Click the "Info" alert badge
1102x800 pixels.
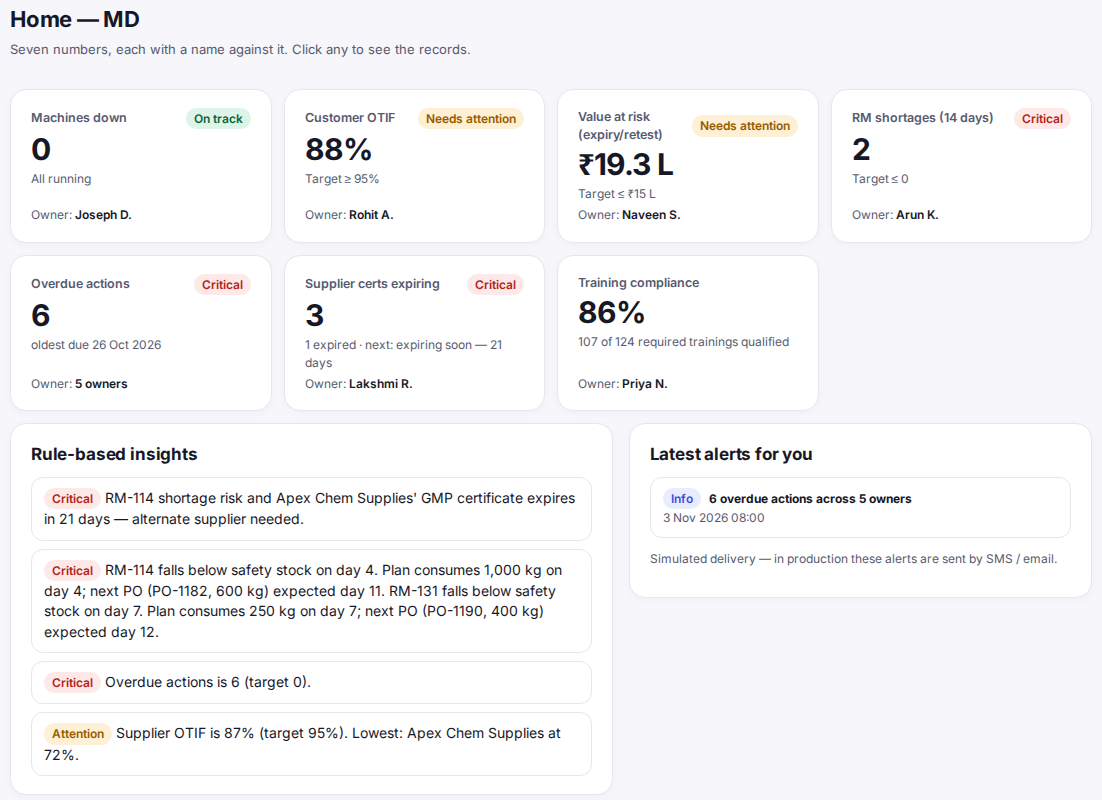tap(682, 498)
